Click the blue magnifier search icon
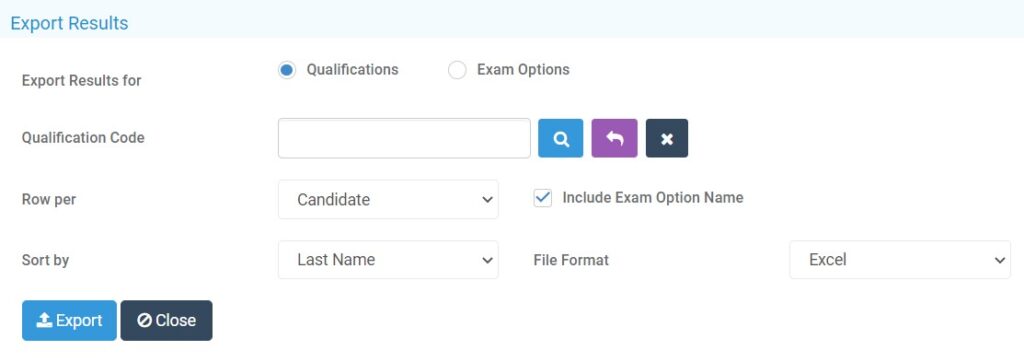 coord(560,139)
